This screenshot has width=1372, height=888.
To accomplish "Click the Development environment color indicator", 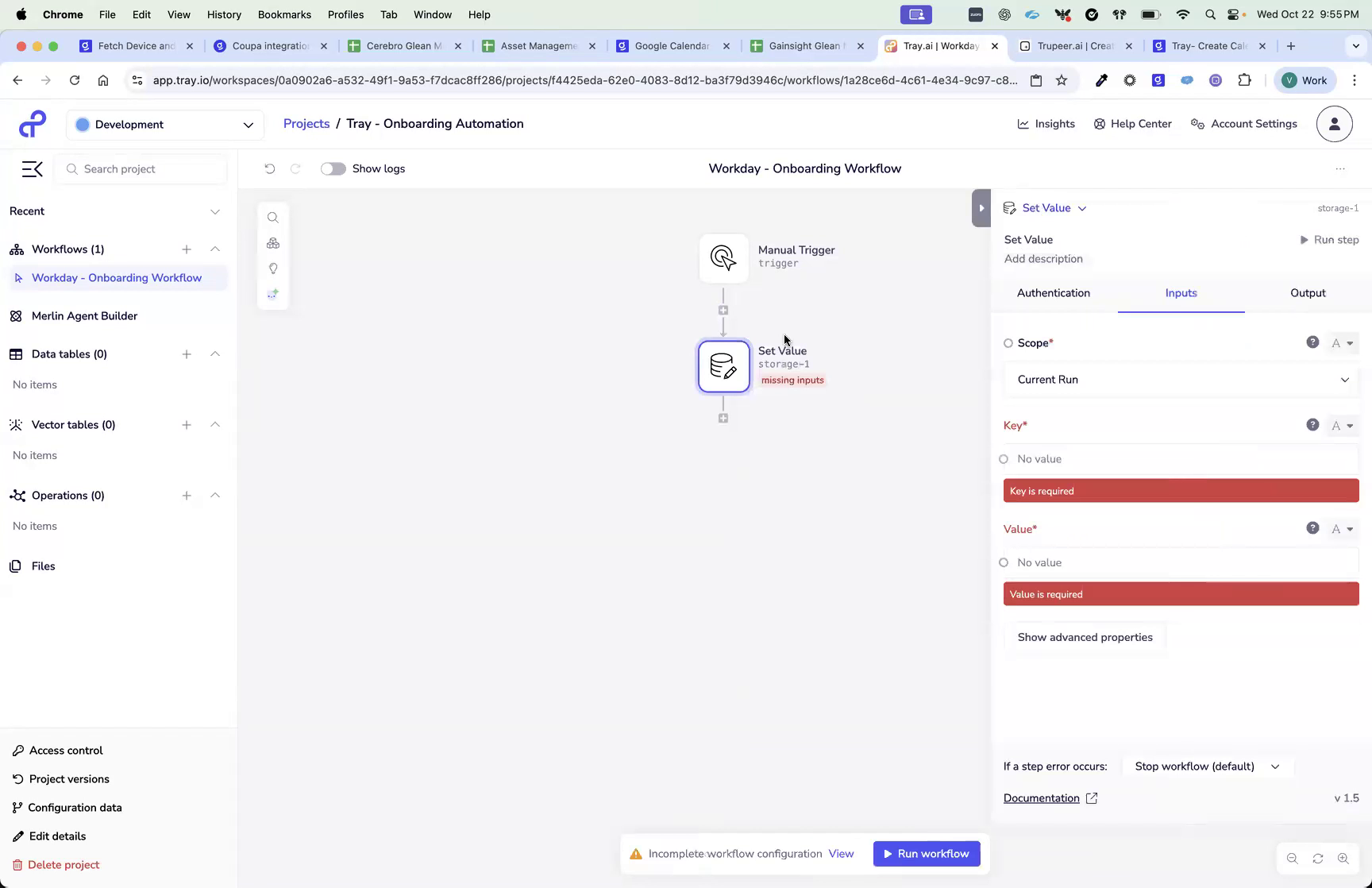I will pos(83,125).
